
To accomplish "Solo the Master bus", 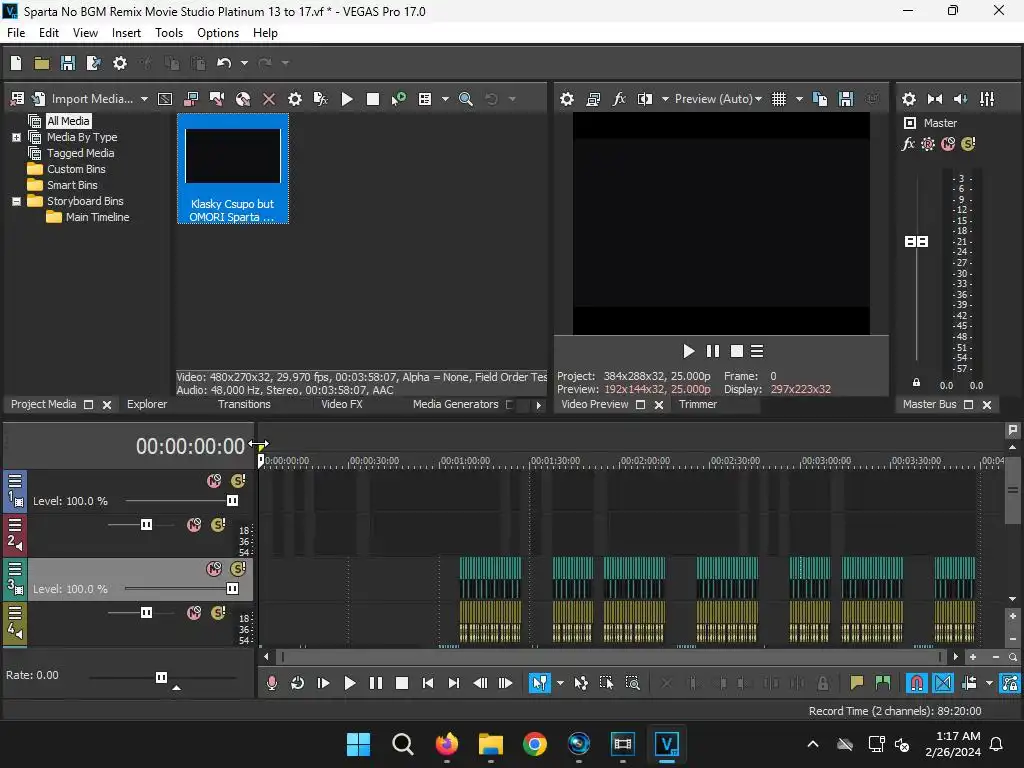I will point(968,144).
